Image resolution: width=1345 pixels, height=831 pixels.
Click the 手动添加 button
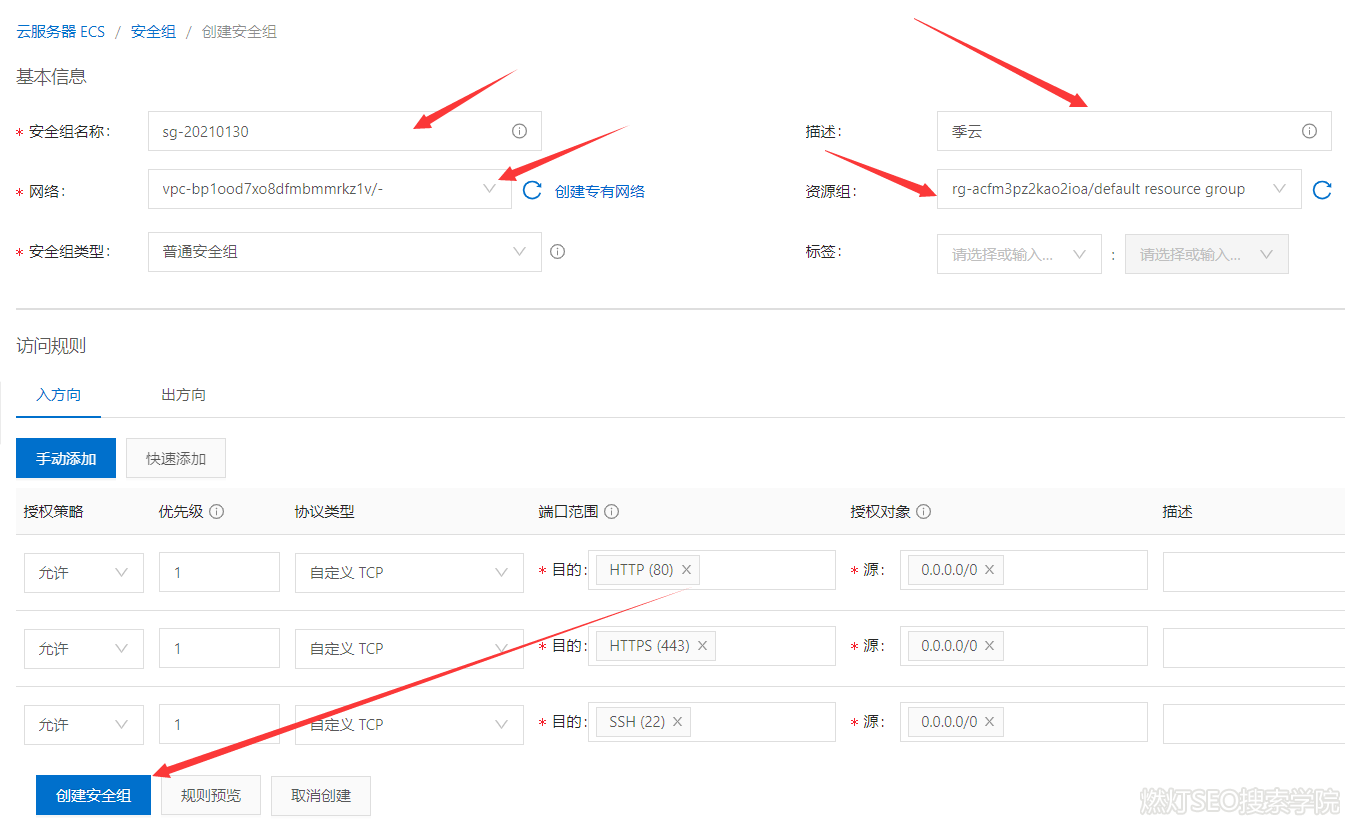point(66,458)
